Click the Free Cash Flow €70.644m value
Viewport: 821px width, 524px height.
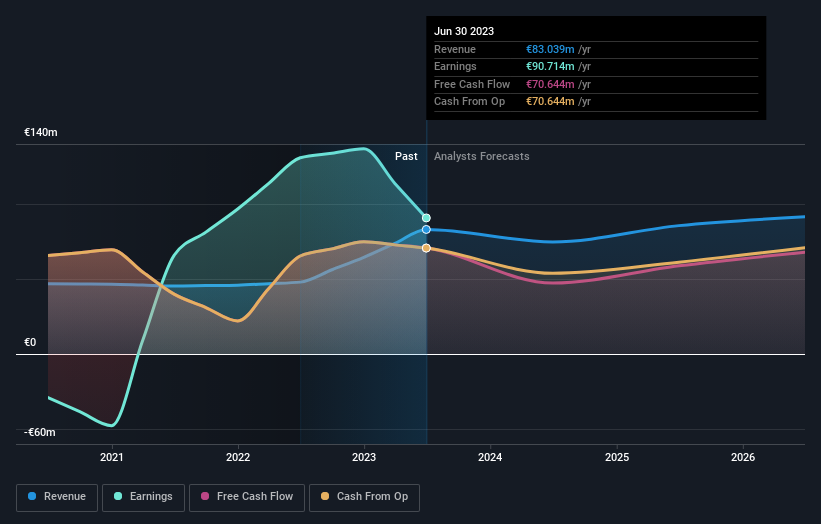click(550, 84)
